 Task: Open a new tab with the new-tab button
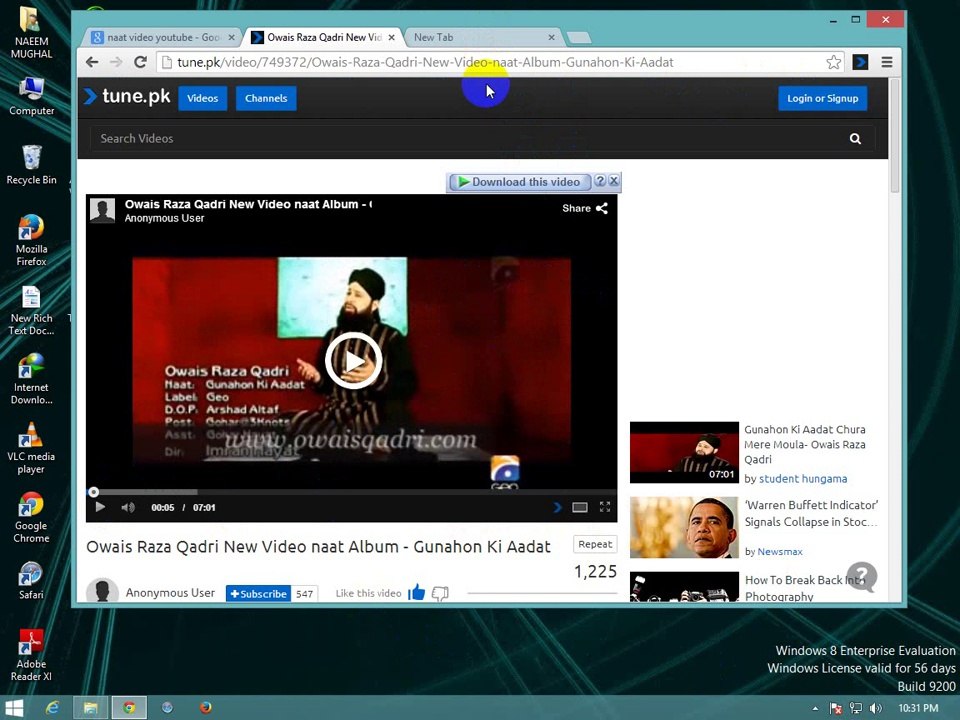tap(579, 38)
